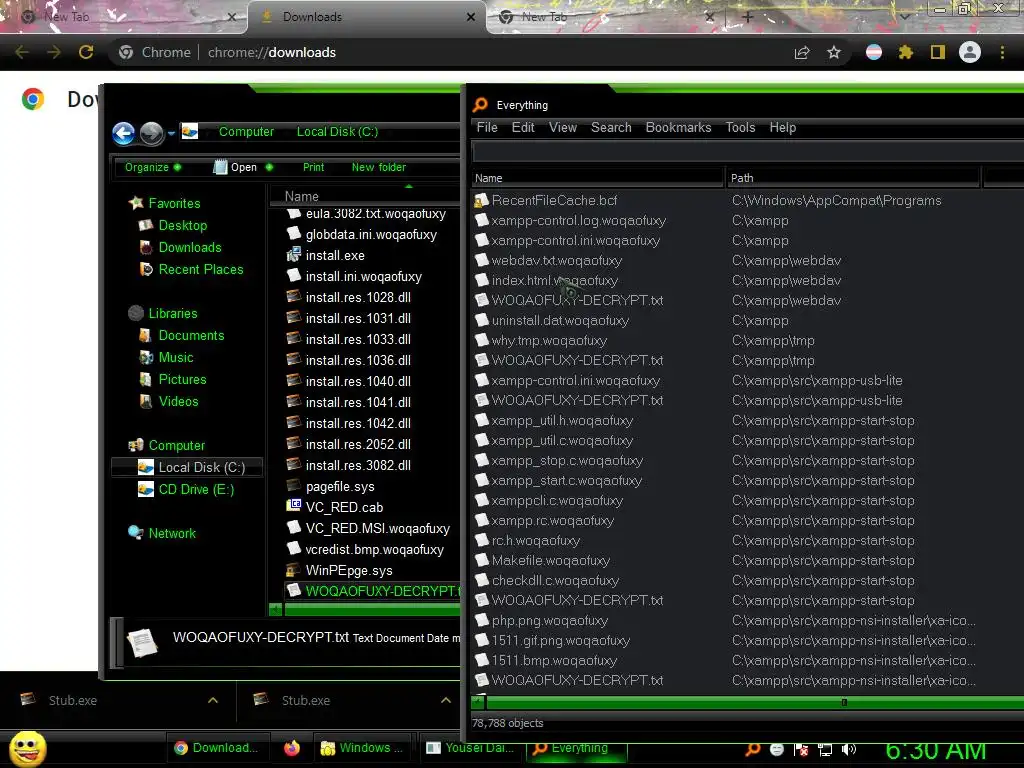Toggle the Chrome side panel icon
The width and height of the screenshot is (1024, 768).
pyautogui.click(x=938, y=52)
